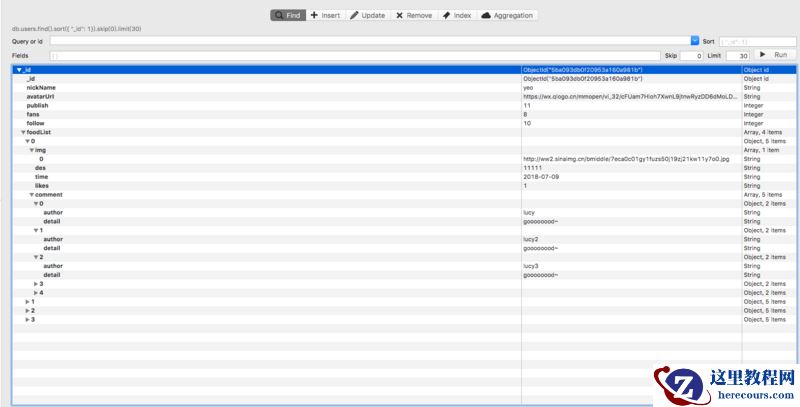Switch to the Insert tab
The width and height of the screenshot is (800, 407).
tap(326, 15)
